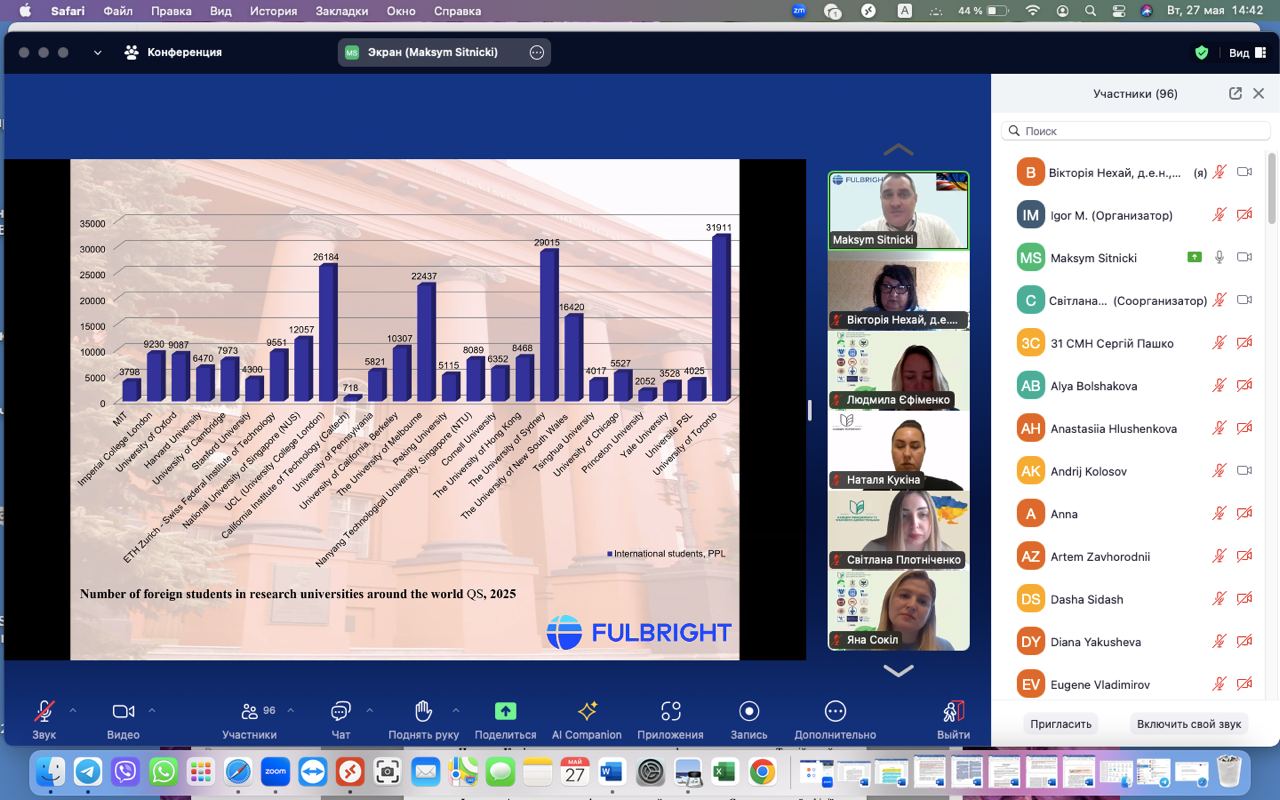Pop out the Участники panel

pyautogui.click(x=1235, y=93)
